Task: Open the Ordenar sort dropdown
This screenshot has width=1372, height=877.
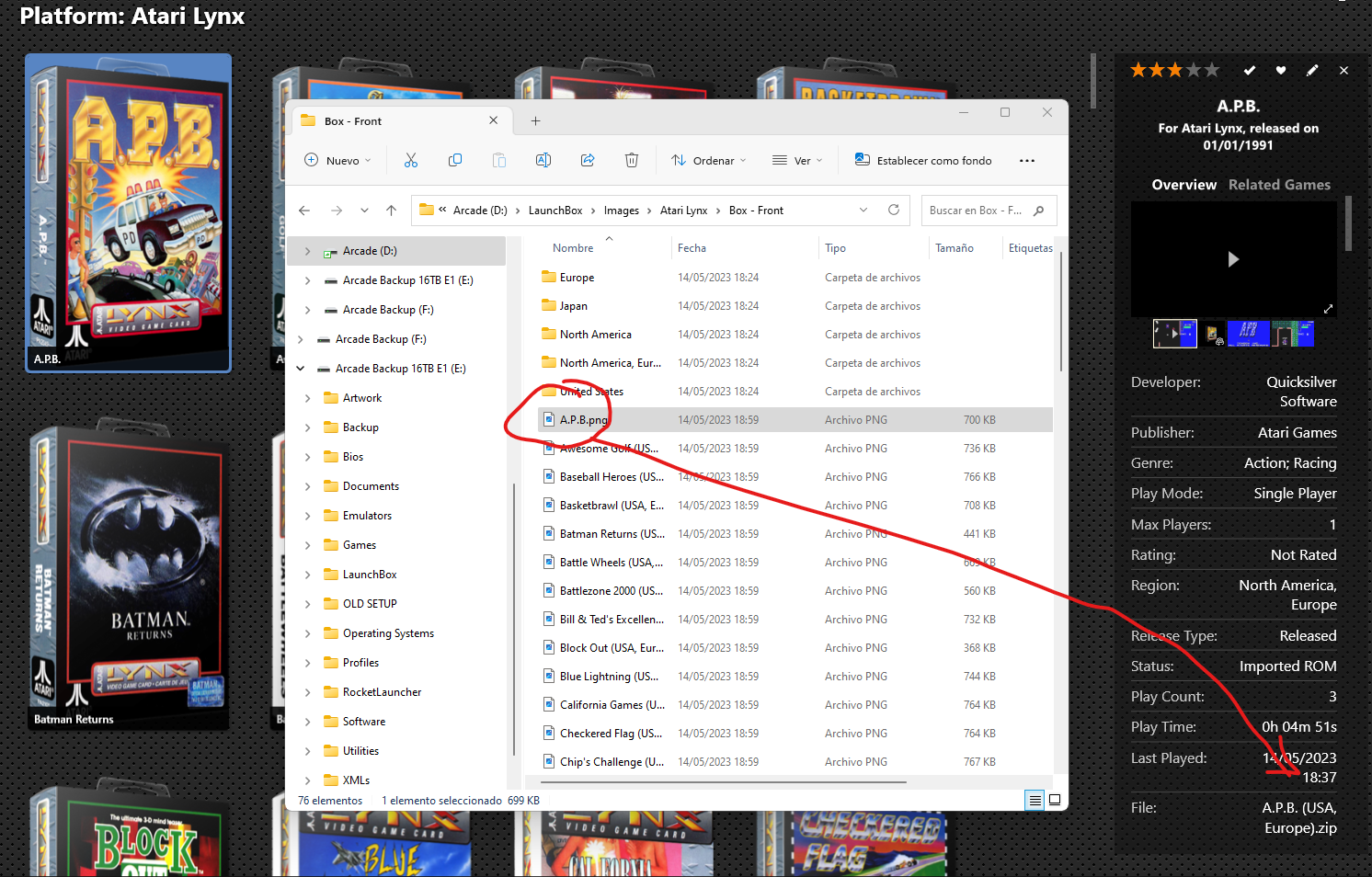Action: click(x=709, y=160)
